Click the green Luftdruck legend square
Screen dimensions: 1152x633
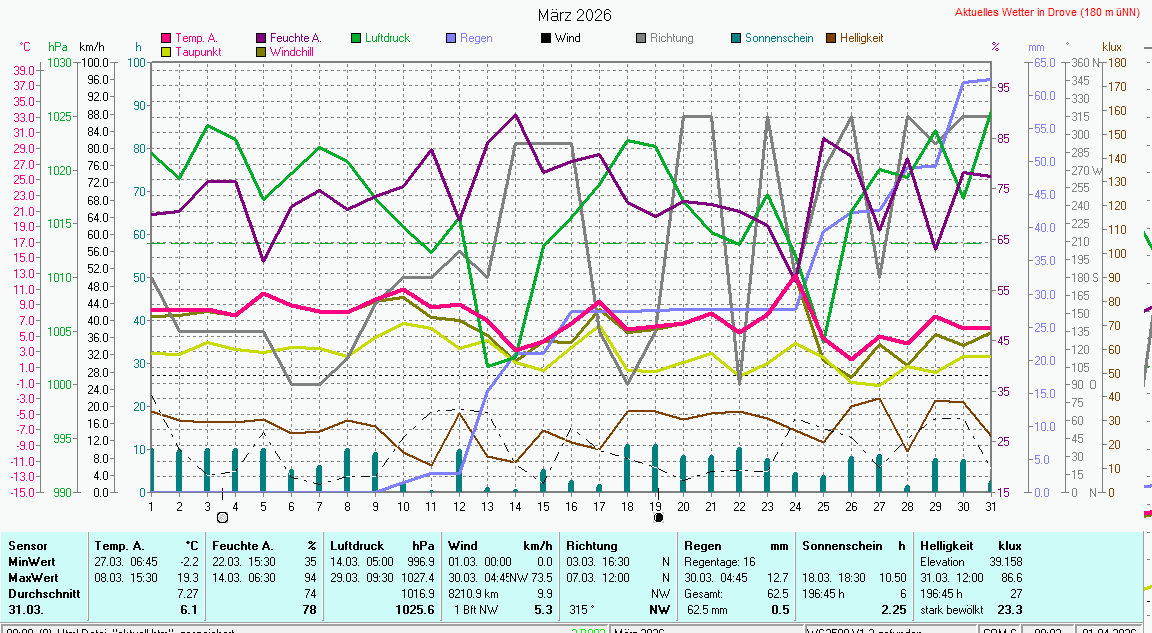356,38
